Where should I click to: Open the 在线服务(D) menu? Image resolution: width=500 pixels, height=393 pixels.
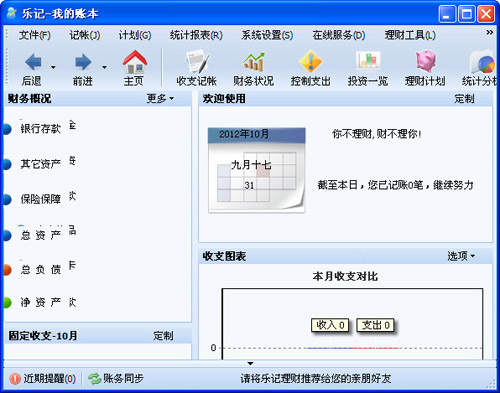tap(338, 35)
